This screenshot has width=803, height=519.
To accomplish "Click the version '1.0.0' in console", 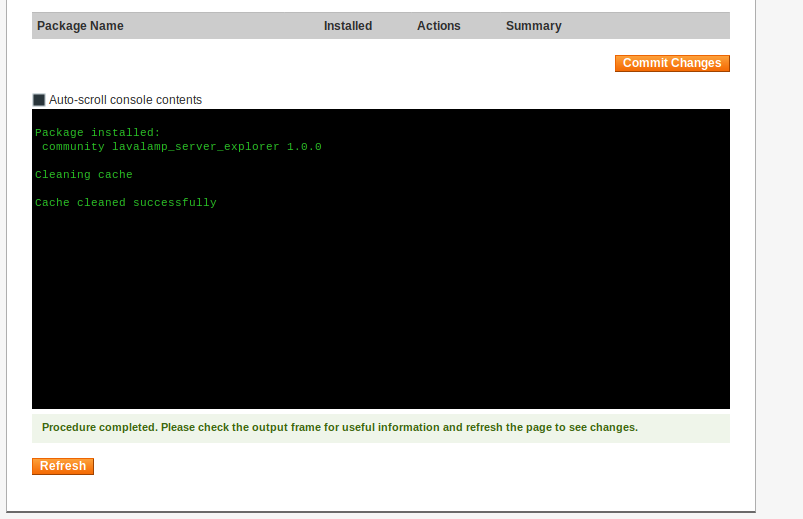I will point(304,146).
